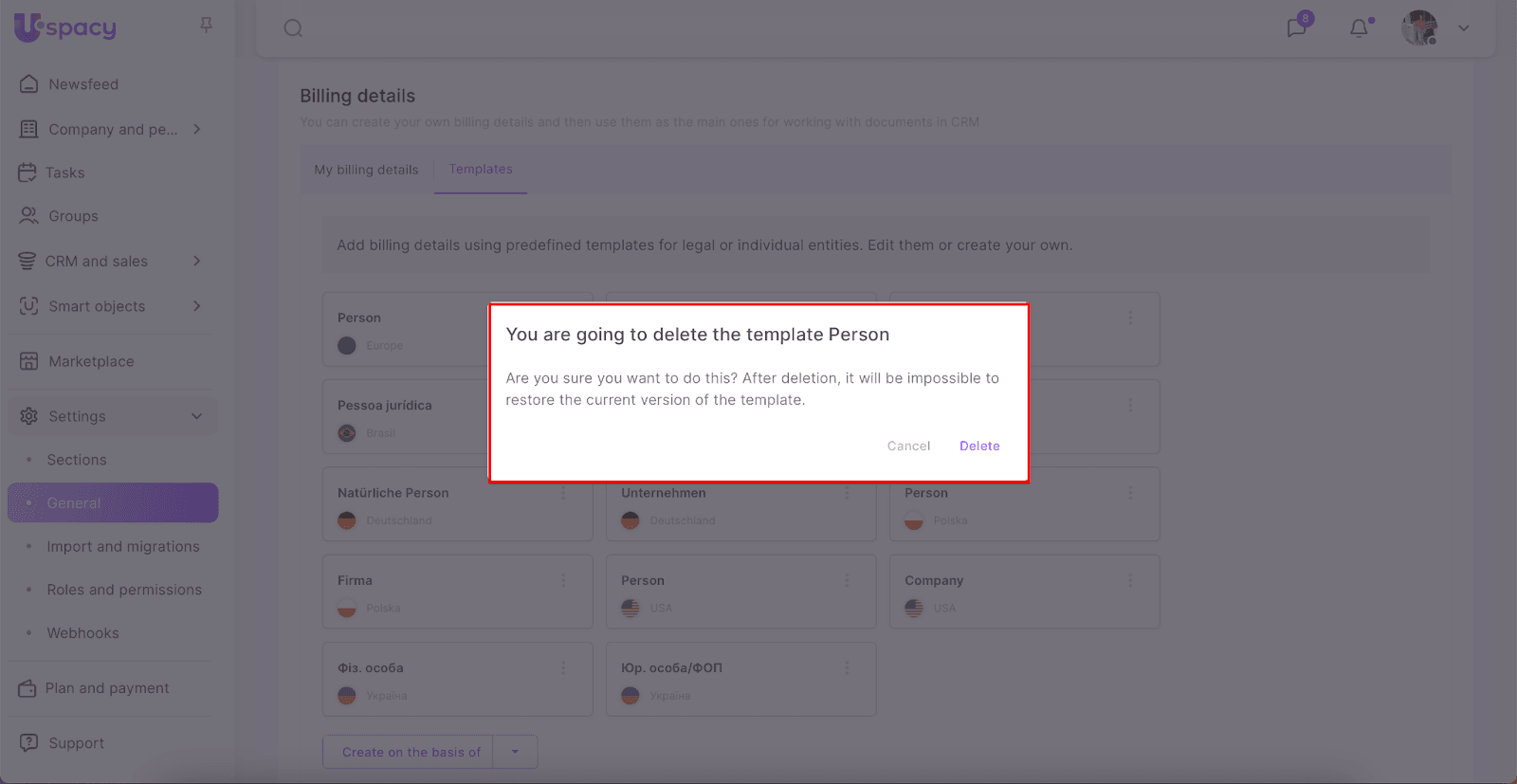Collapse the Settings section
The height and width of the screenshot is (784, 1517).
click(197, 416)
